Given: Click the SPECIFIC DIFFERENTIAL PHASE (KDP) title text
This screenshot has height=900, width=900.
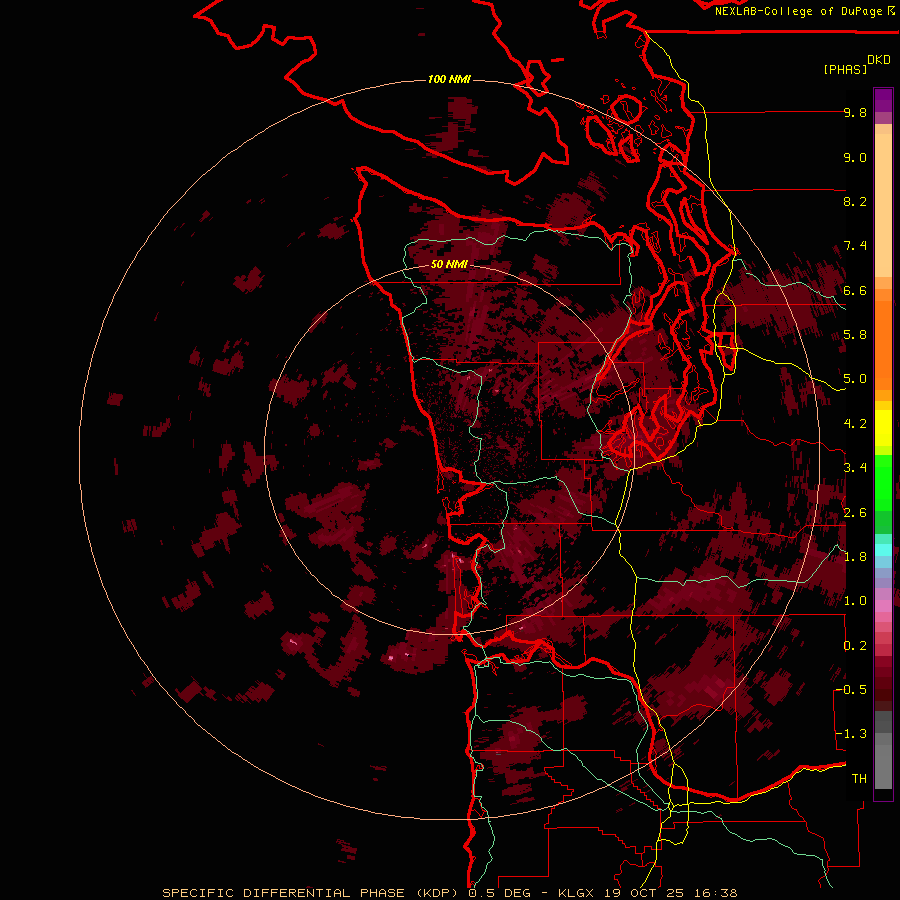Looking at the screenshot, I should point(311,893).
